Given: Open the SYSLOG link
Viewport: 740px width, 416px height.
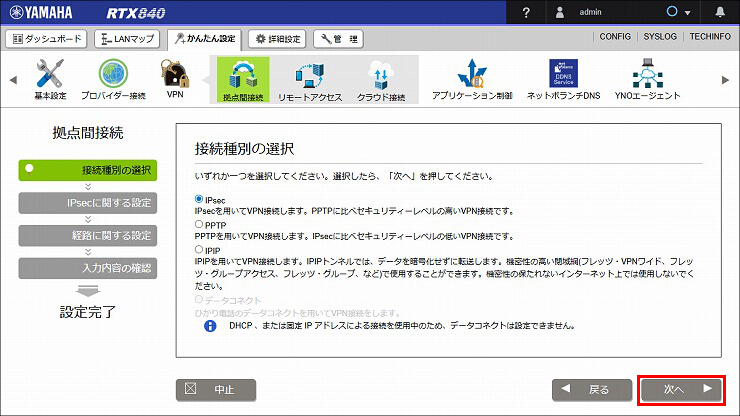Looking at the screenshot, I should (x=660, y=36).
